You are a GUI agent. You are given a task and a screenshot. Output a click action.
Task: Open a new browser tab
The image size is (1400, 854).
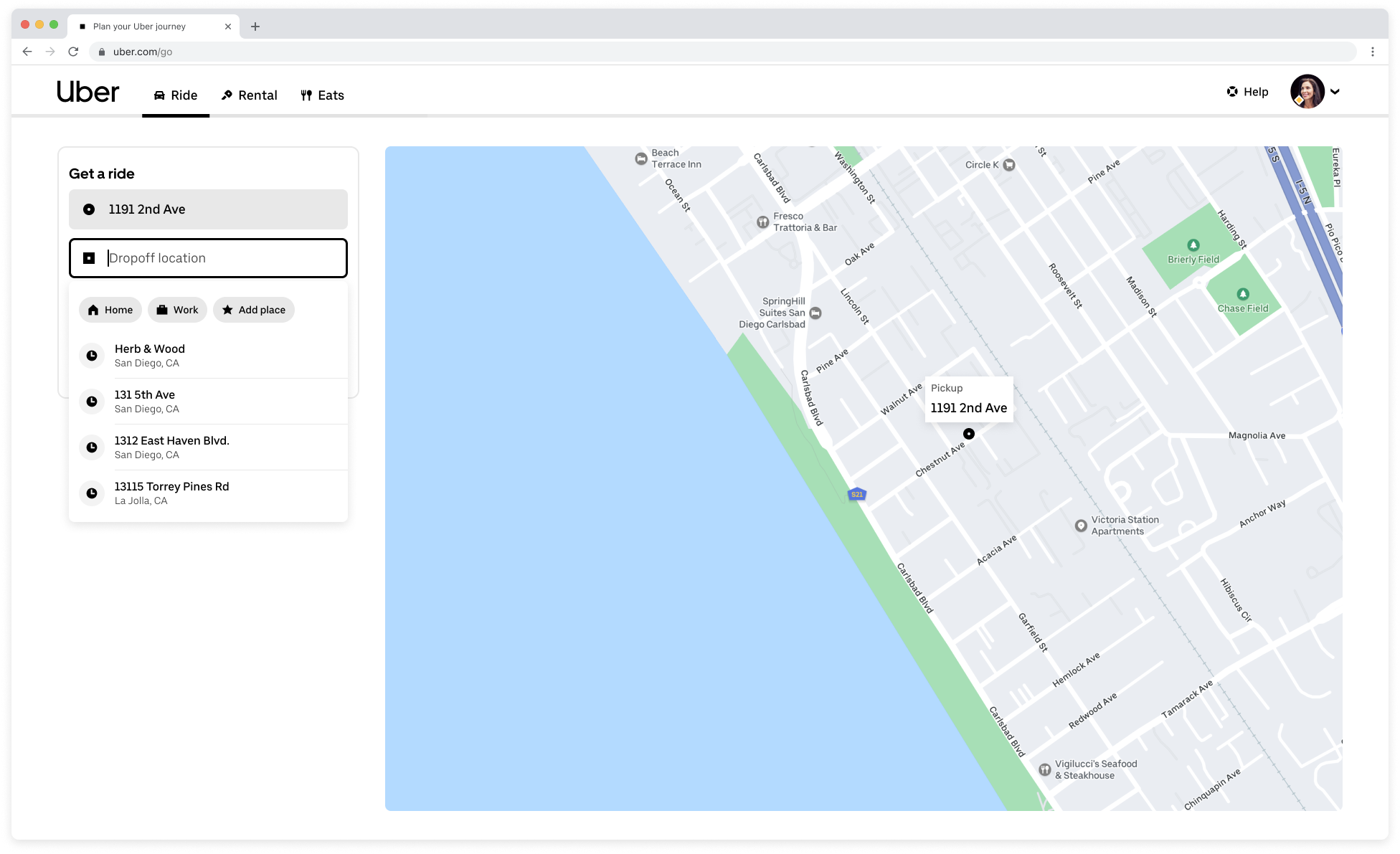[x=255, y=27]
